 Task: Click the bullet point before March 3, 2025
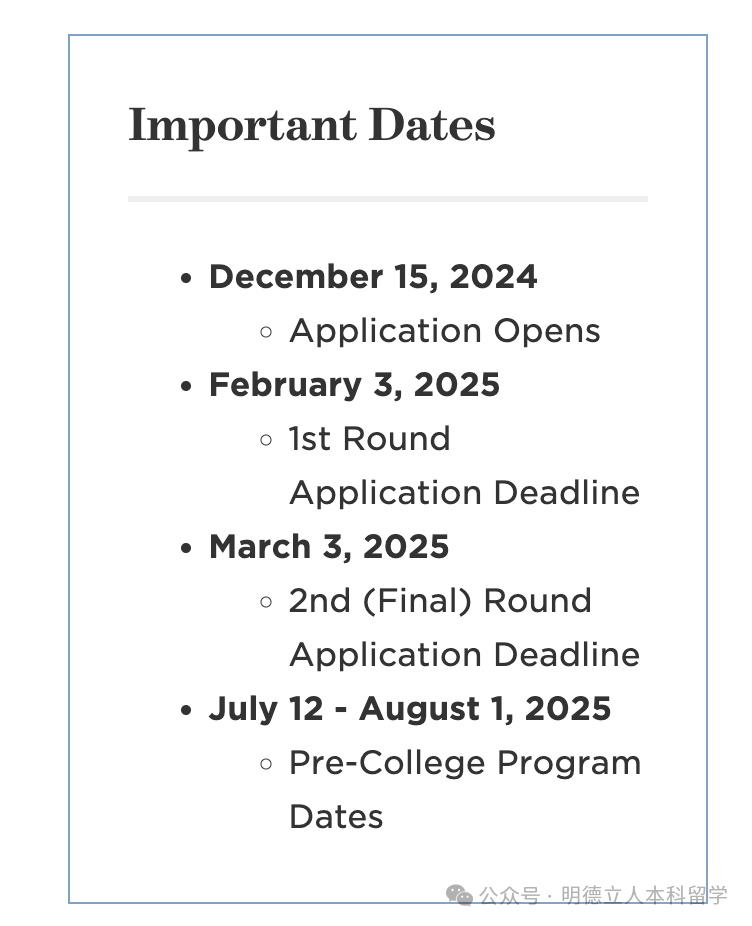[187, 548]
